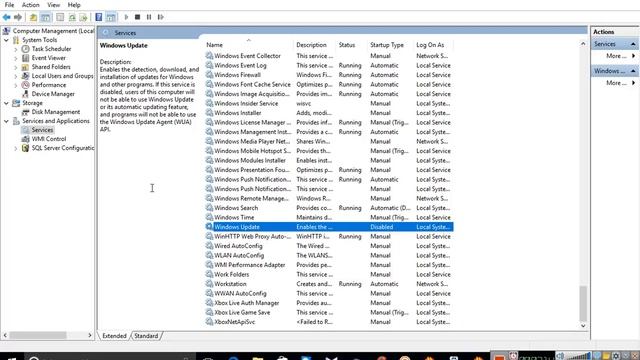Select the Windows Firewall service row

point(329,75)
